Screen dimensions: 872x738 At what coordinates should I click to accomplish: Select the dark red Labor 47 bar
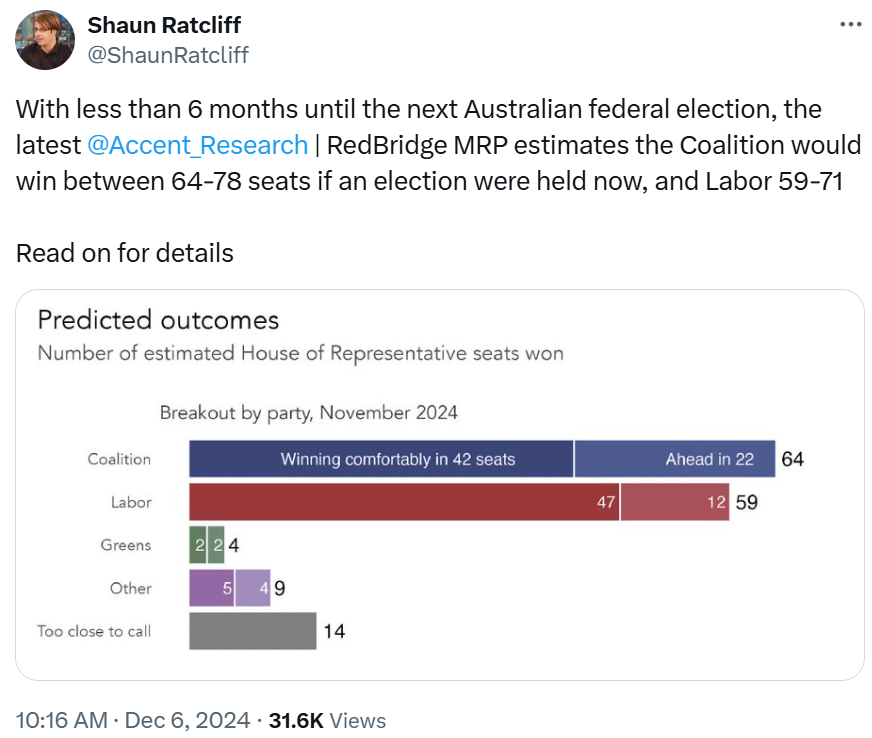tap(404, 502)
